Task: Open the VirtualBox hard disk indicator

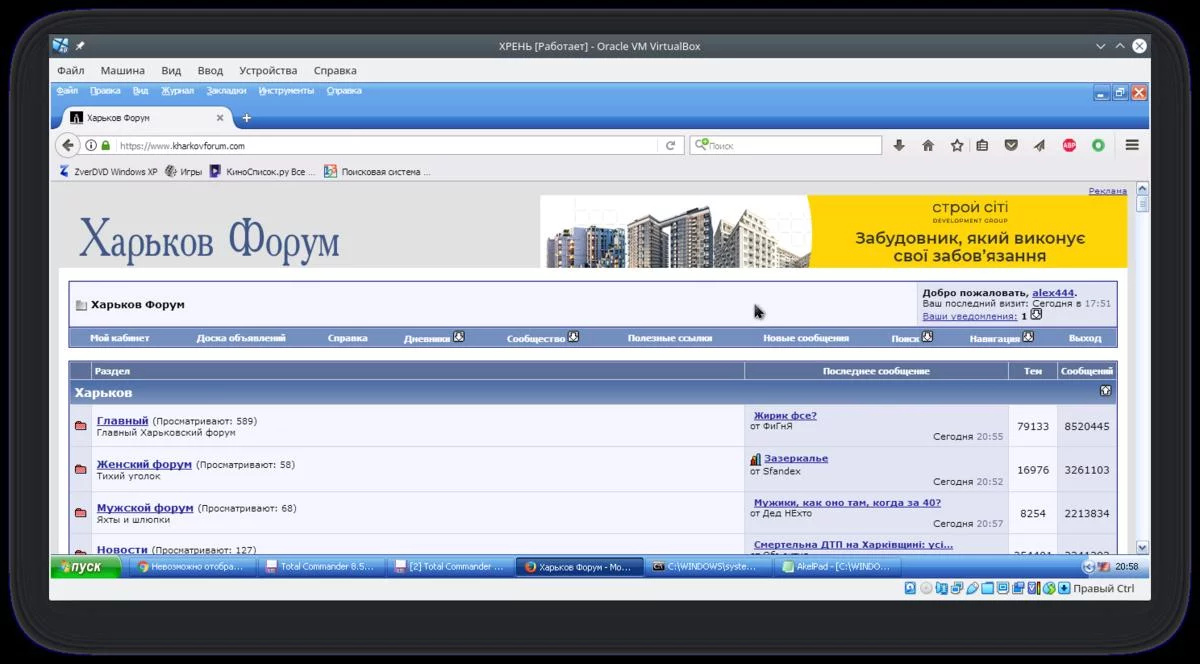Action: pos(910,588)
